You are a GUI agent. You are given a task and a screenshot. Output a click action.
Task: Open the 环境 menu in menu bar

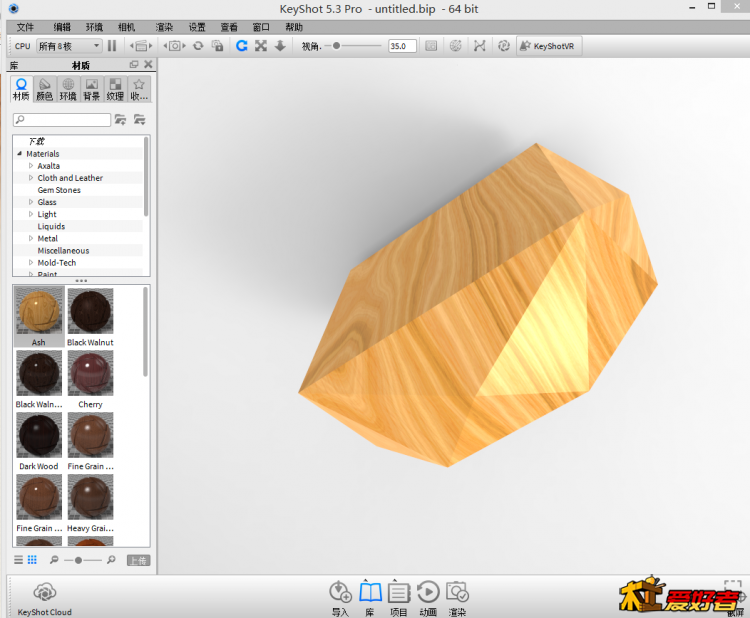[x=94, y=27]
